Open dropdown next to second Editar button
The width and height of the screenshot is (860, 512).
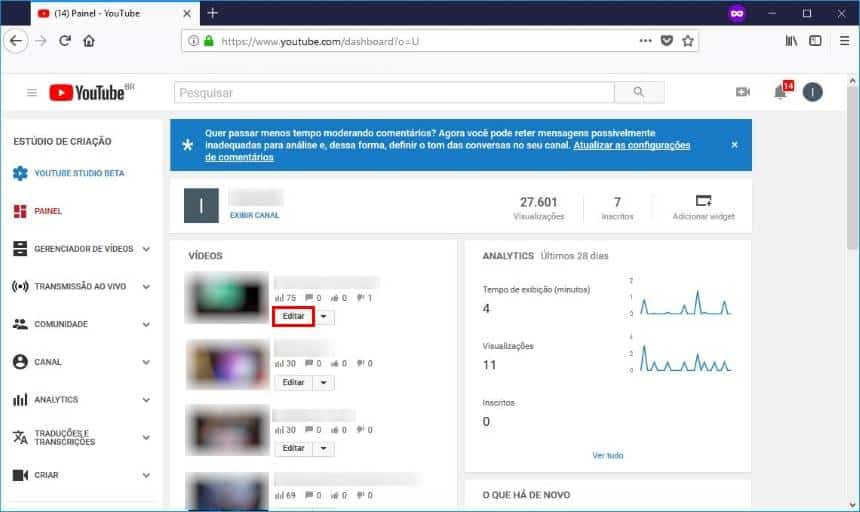[x=324, y=383]
